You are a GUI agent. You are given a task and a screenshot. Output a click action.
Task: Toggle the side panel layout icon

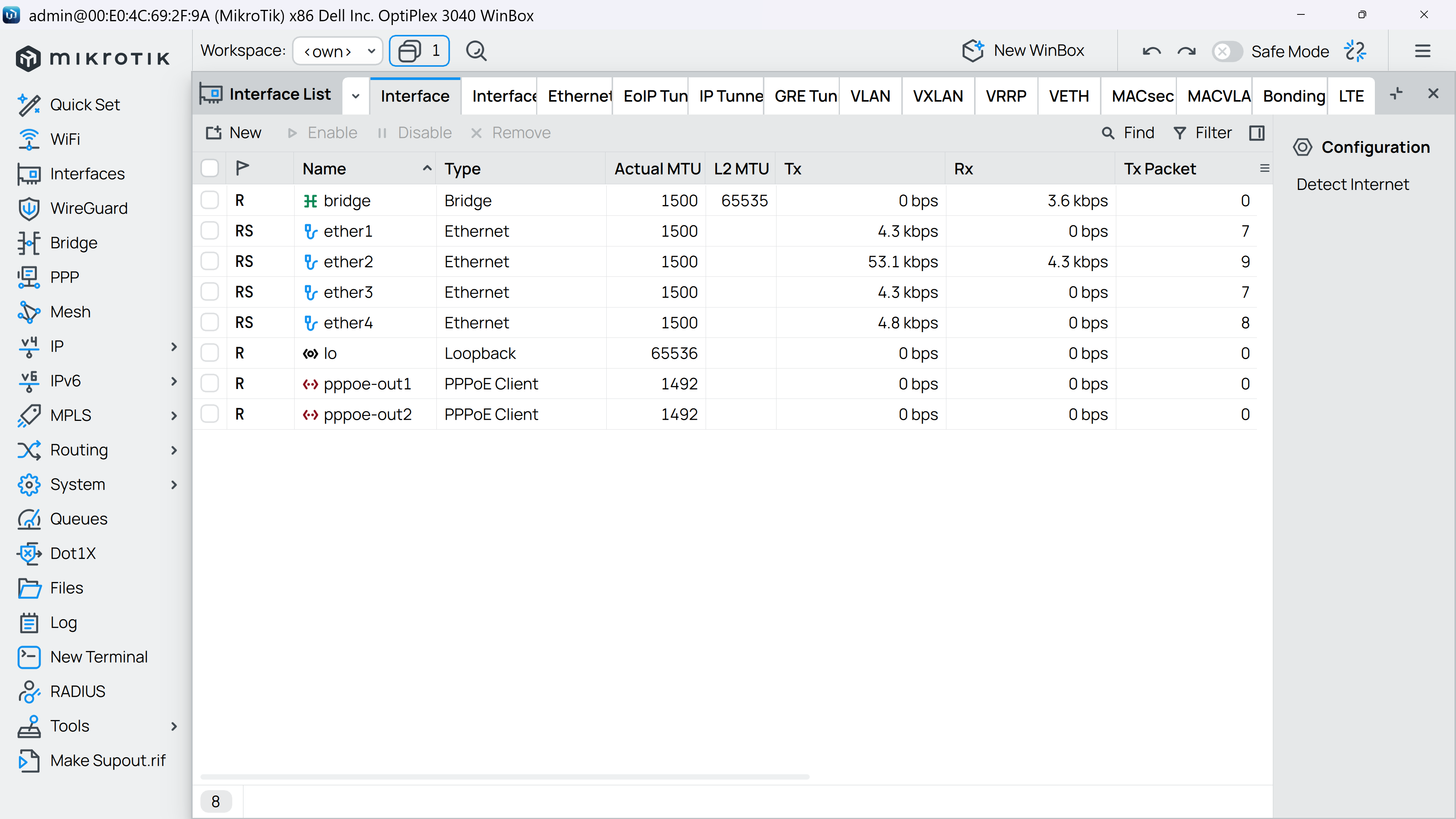pyautogui.click(x=1257, y=133)
